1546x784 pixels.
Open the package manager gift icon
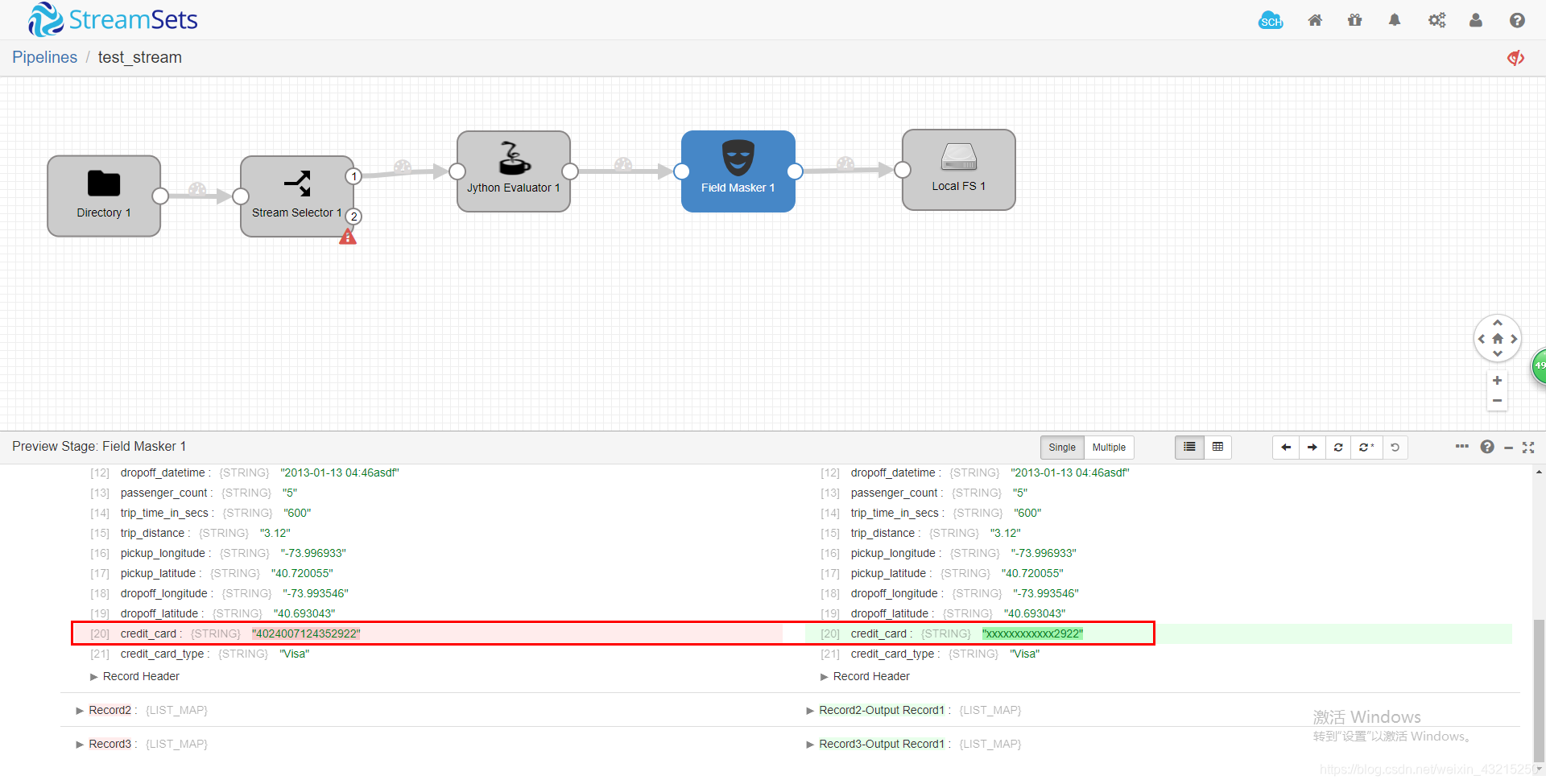(x=1355, y=20)
